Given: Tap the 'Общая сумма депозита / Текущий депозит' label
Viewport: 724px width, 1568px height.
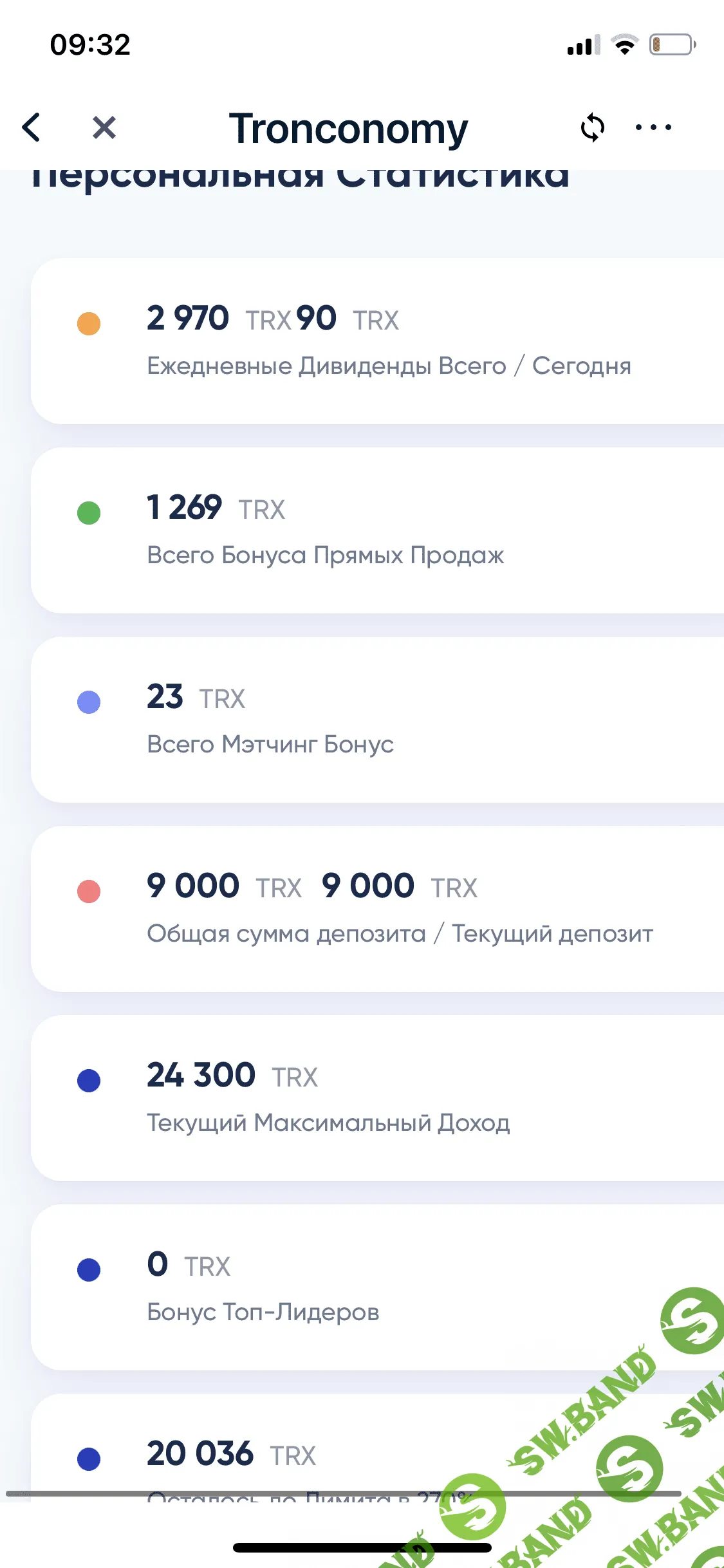Looking at the screenshot, I should point(400,934).
